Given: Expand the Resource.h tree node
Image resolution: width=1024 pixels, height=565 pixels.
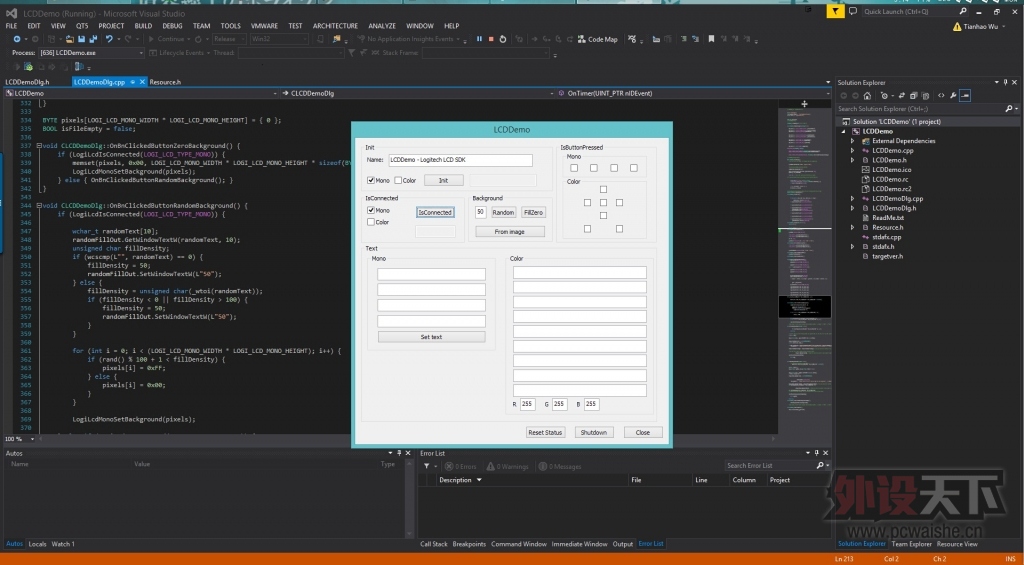Looking at the screenshot, I should pyautogui.click(x=852, y=227).
